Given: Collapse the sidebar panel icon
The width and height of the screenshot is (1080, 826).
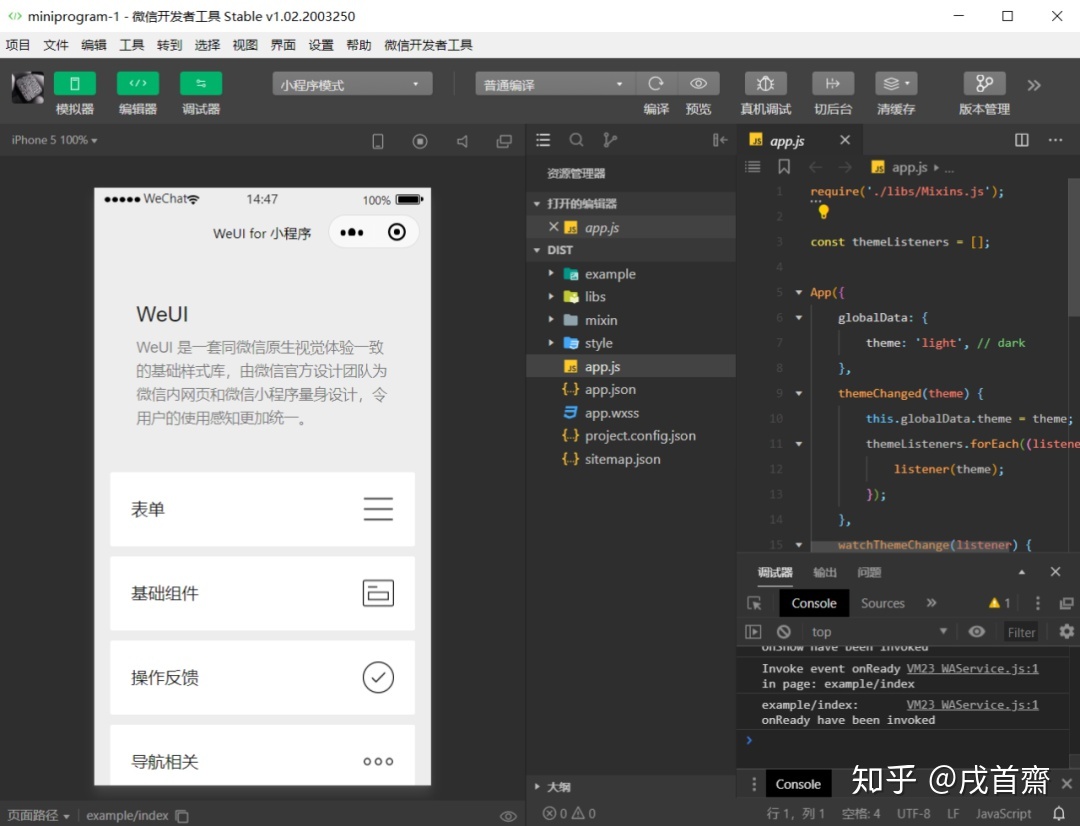Looking at the screenshot, I should (x=720, y=140).
